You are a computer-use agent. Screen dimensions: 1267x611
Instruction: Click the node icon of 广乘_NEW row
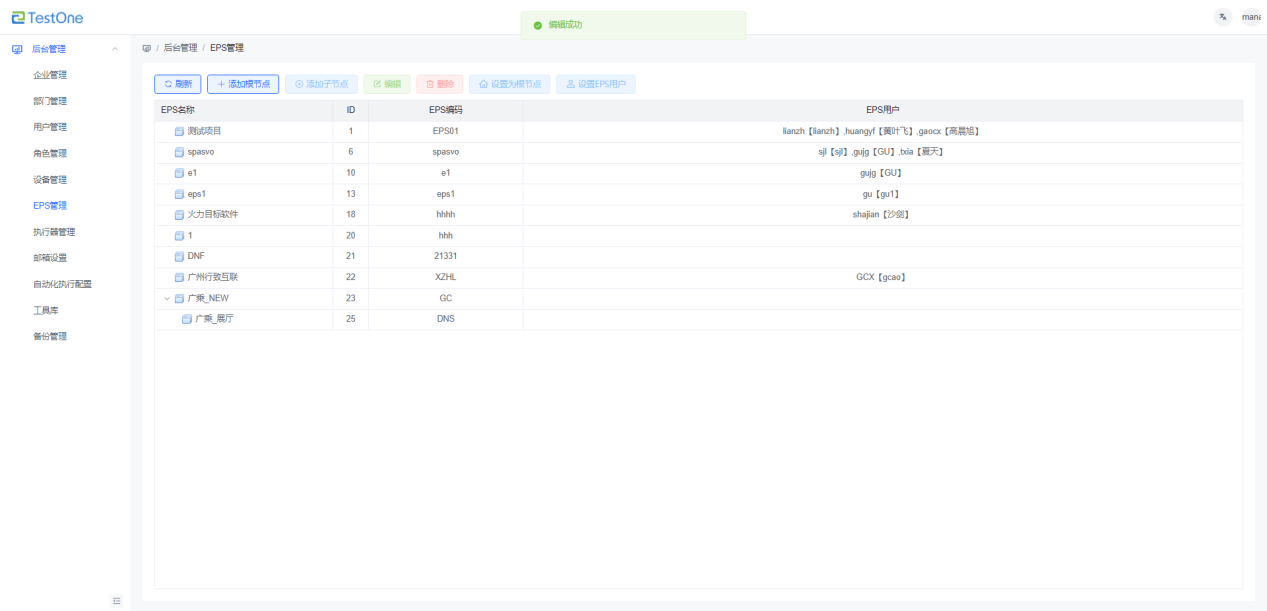click(x=179, y=298)
